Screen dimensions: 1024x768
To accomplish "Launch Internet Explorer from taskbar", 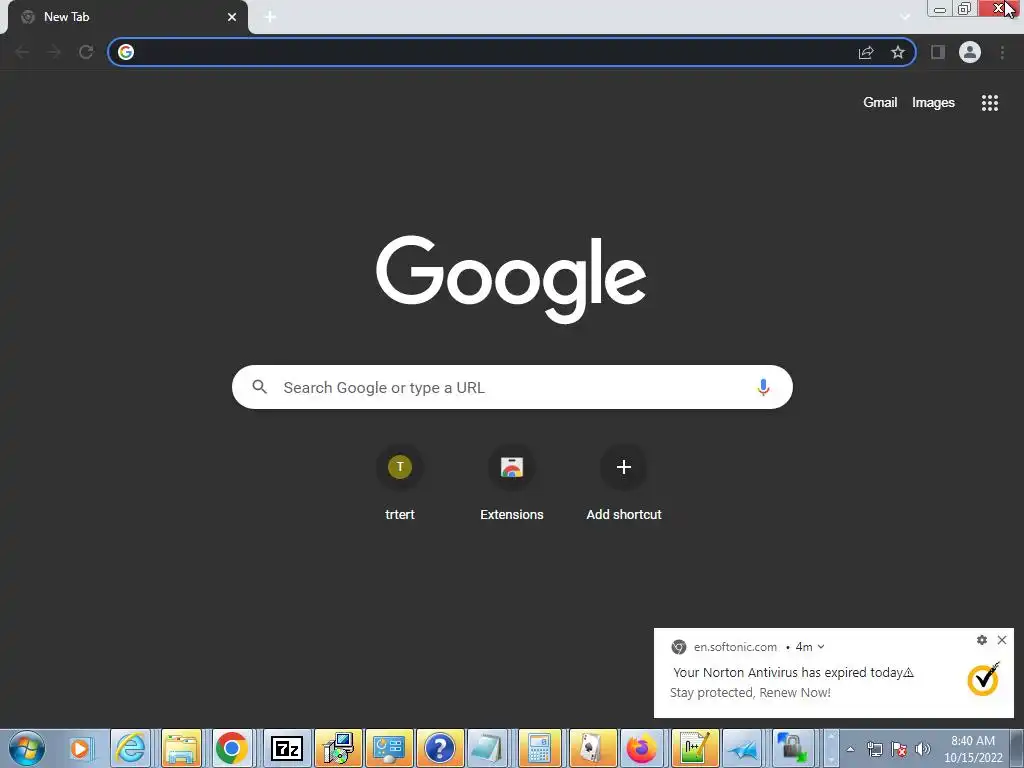I will (131, 748).
